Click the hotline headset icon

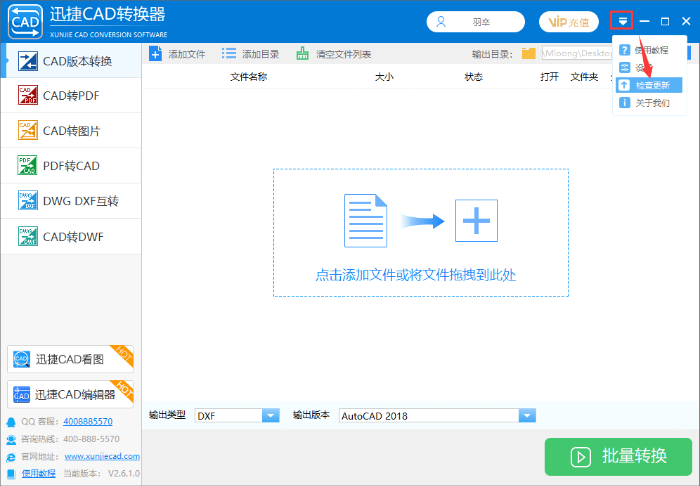[x=11, y=440]
